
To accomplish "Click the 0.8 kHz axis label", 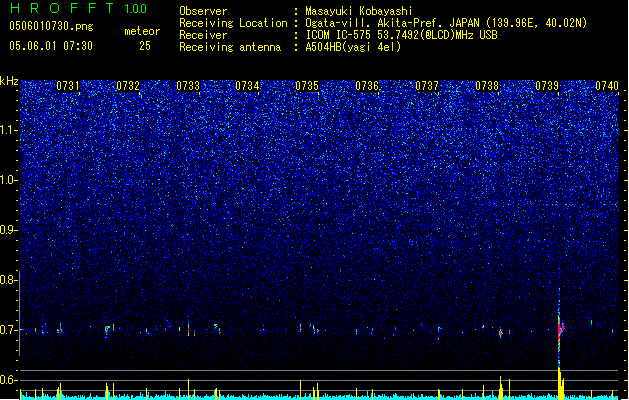I will point(9,280).
